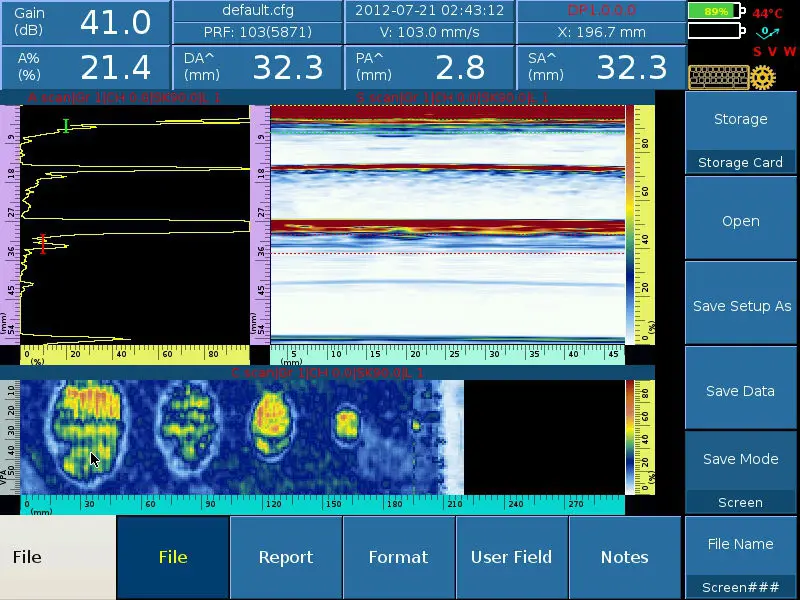Switch to the Report menu
Screen dimensions: 800x600
coord(285,557)
